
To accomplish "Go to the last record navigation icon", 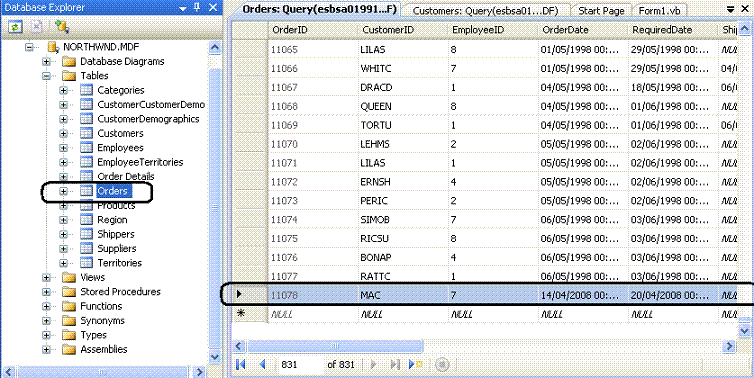I will click(395, 365).
